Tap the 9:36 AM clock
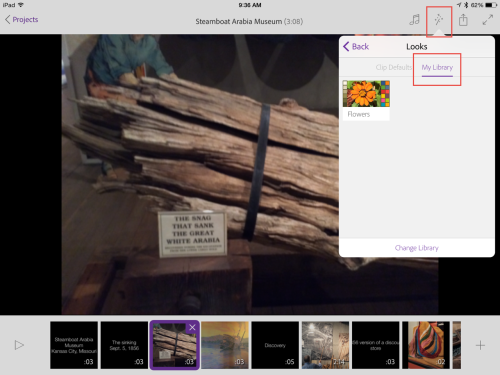 tap(250, 5)
